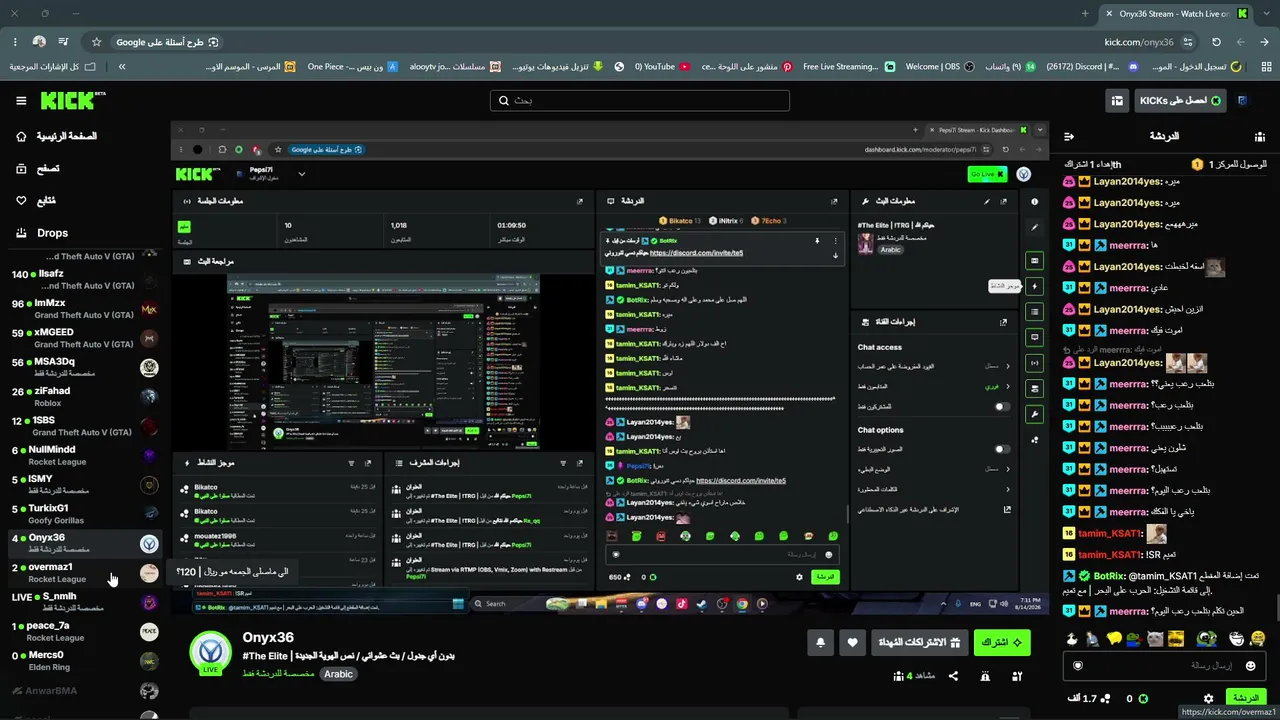Click the report siren icon below the video
Viewport: 1280px width, 720px height.
[985, 676]
